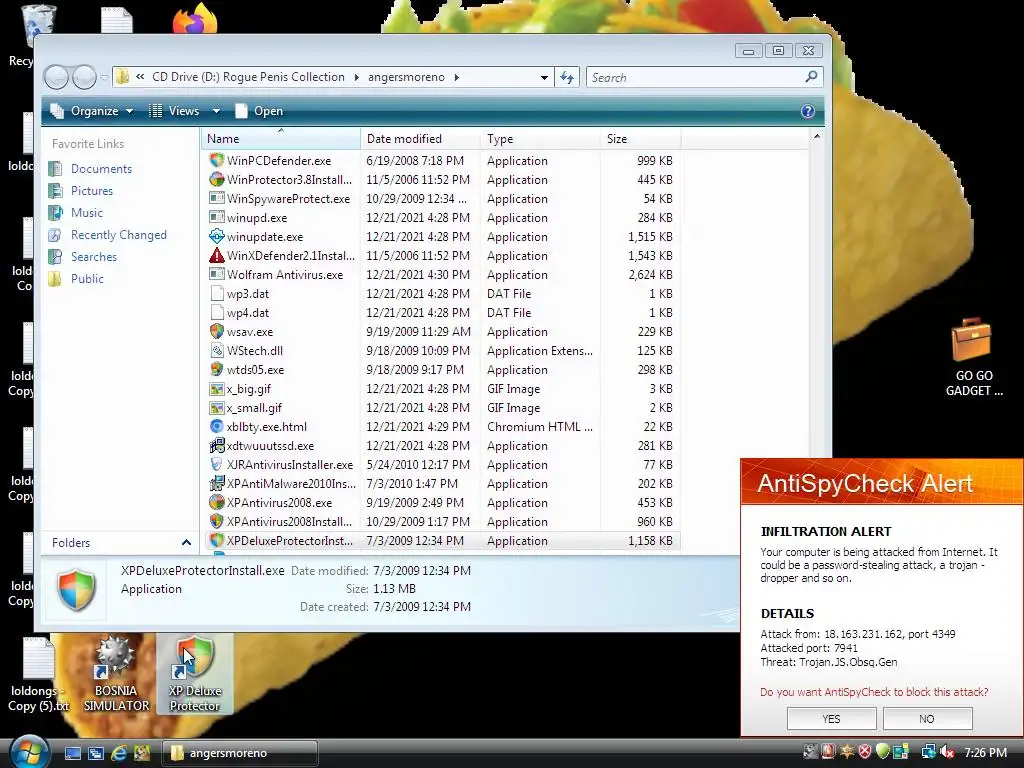The width and height of the screenshot is (1024, 768).
Task: Open the Views dropdown arrow
Action: [x=216, y=111]
